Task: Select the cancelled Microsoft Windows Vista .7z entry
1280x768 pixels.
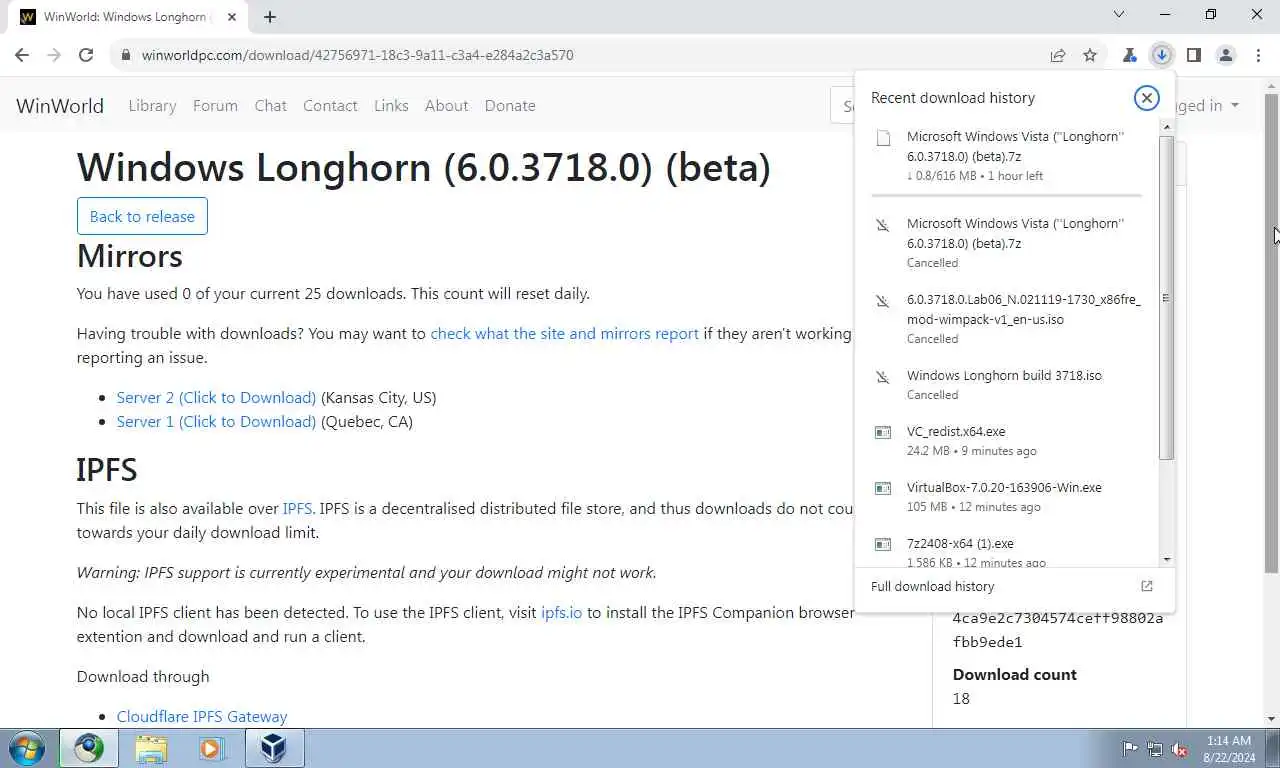Action: pyautogui.click(x=1007, y=243)
